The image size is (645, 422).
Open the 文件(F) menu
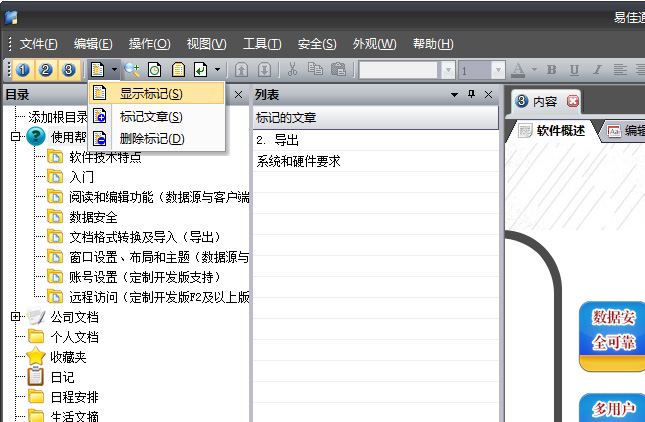point(38,44)
